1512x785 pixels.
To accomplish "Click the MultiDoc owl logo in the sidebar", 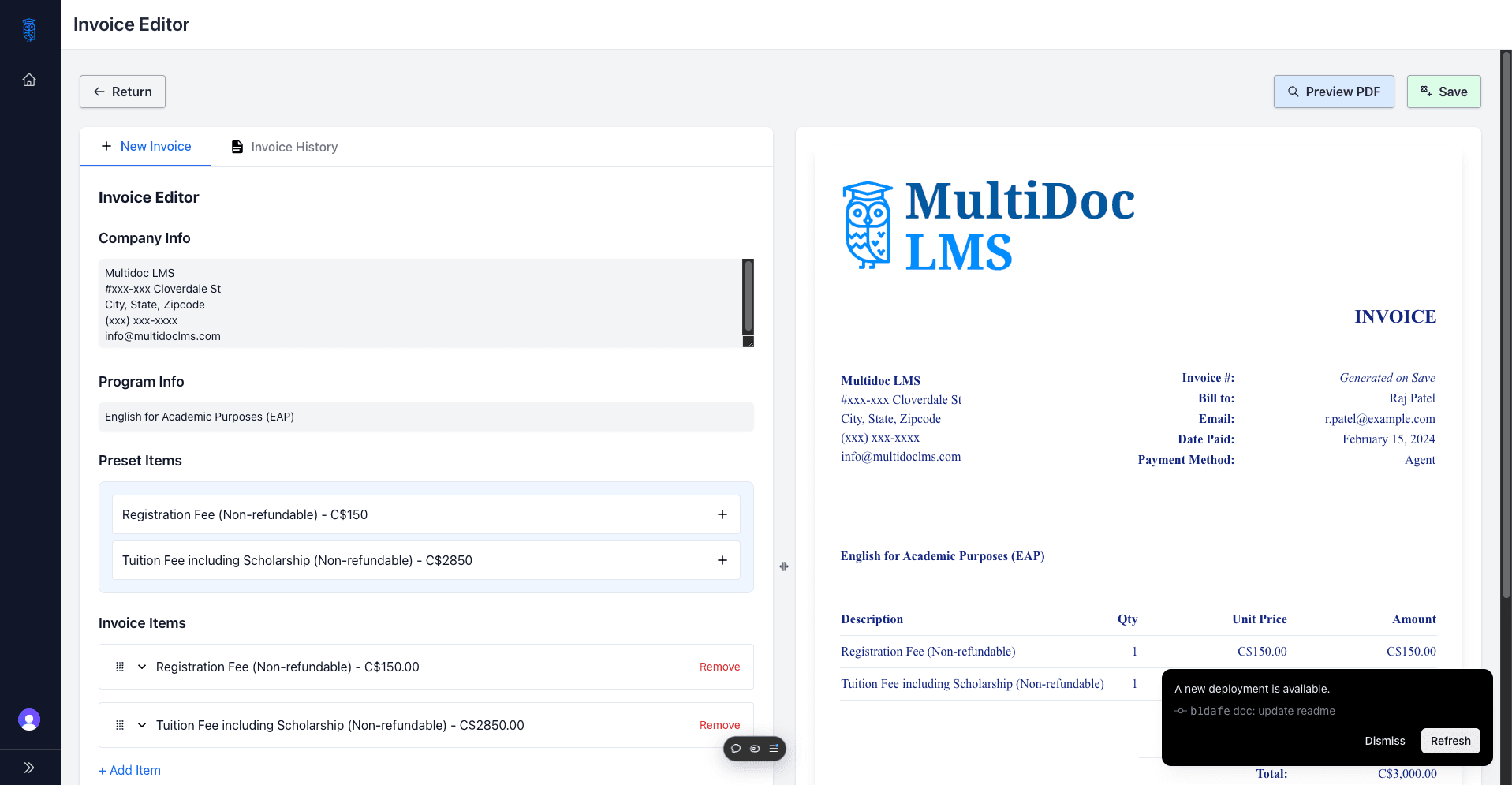I will point(29,30).
